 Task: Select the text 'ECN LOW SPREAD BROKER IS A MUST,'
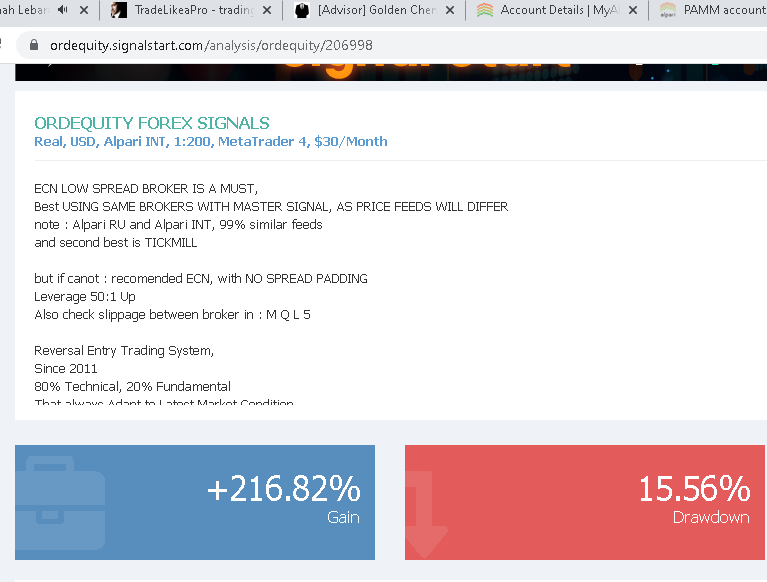(146, 189)
